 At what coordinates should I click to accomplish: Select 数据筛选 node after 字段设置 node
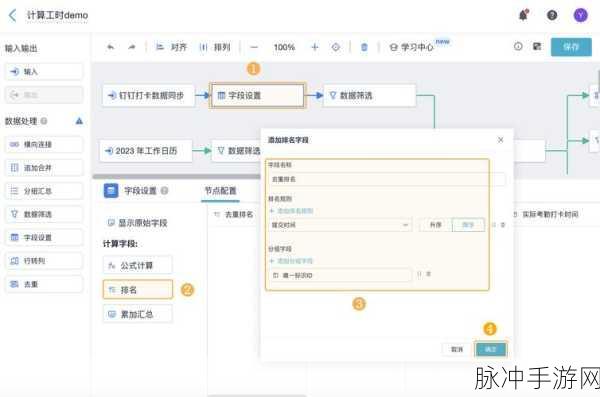pyautogui.click(x=370, y=95)
